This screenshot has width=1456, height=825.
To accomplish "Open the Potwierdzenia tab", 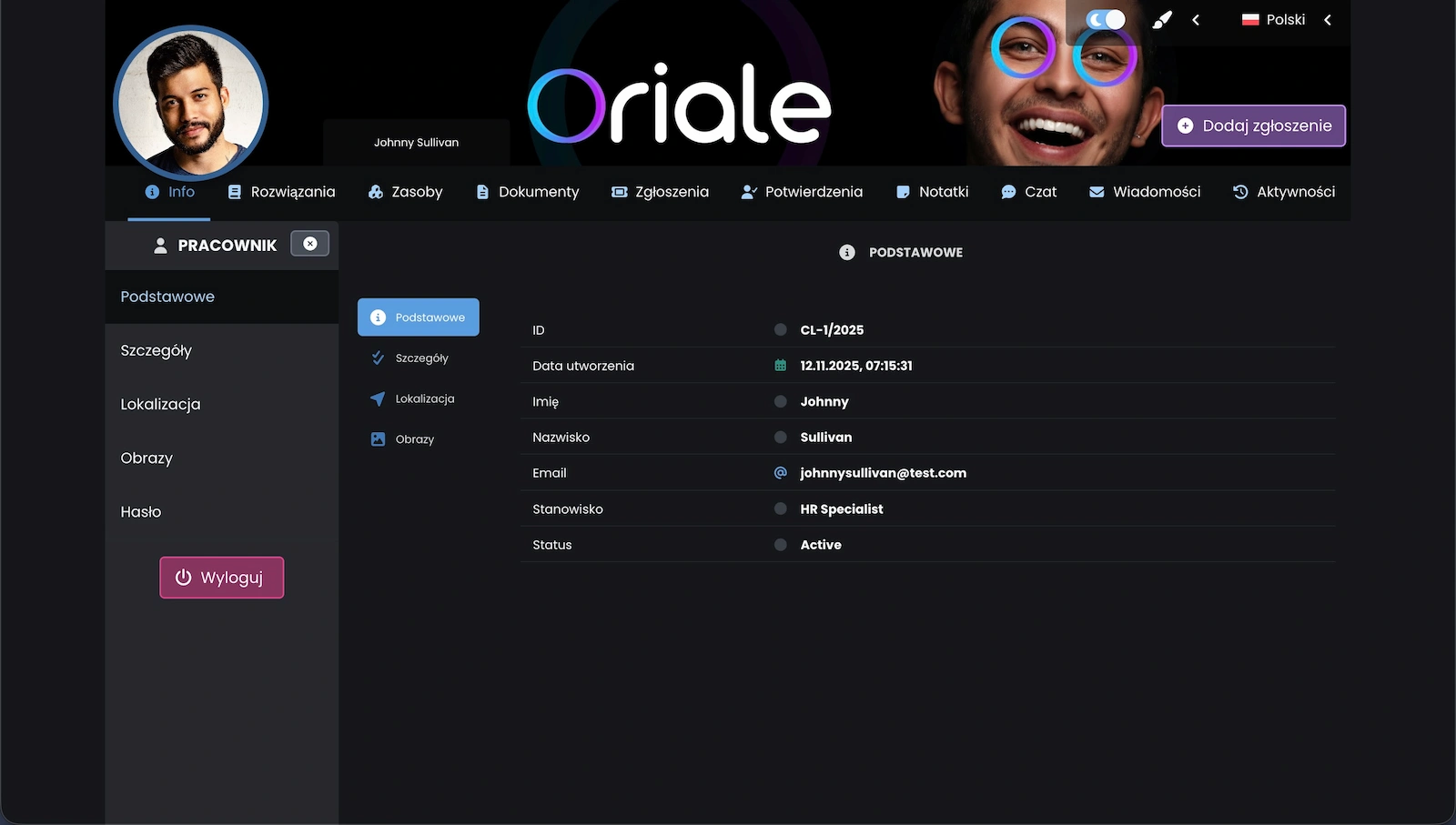I will (814, 192).
